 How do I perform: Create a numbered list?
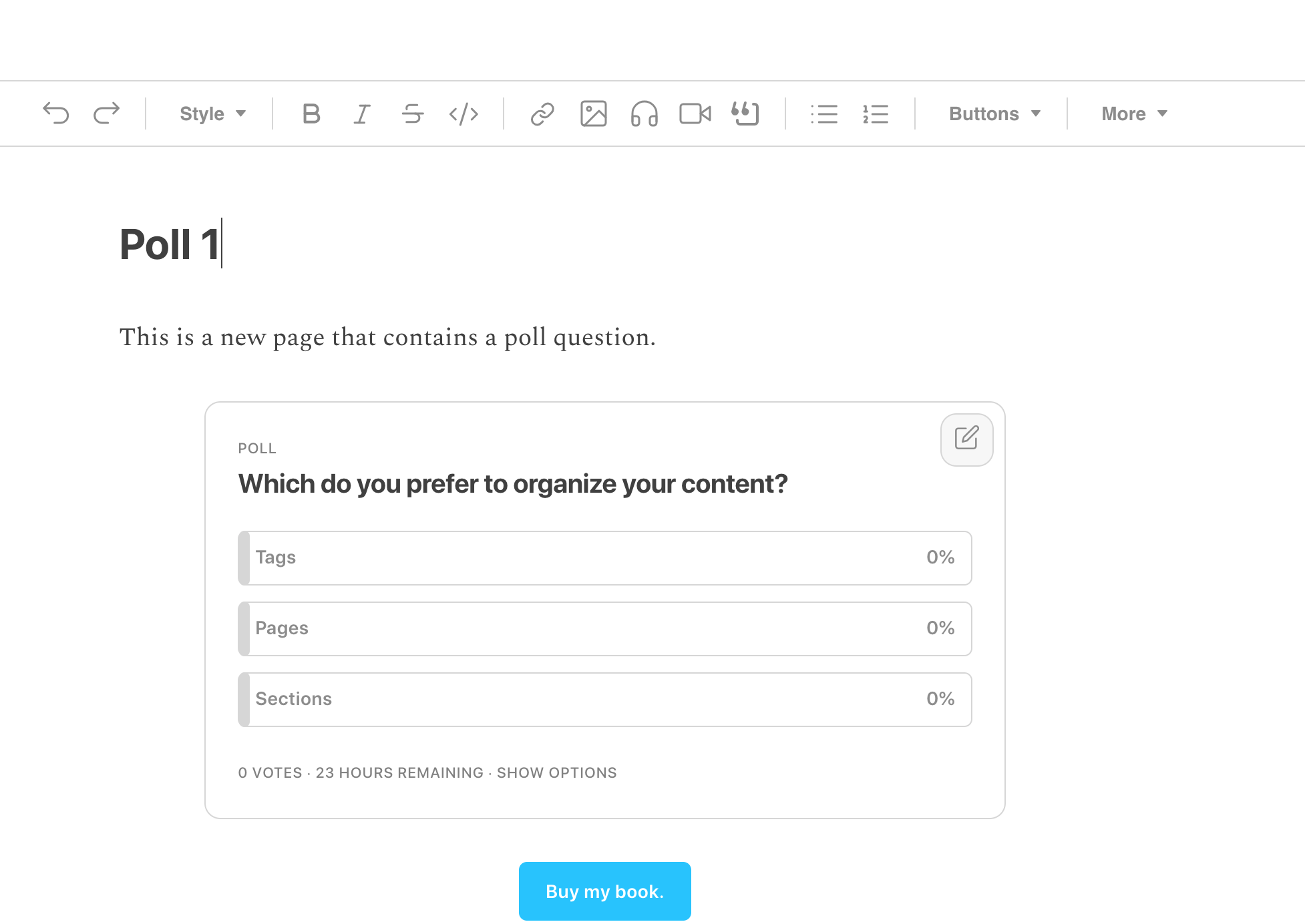click(x=876, y=113)
